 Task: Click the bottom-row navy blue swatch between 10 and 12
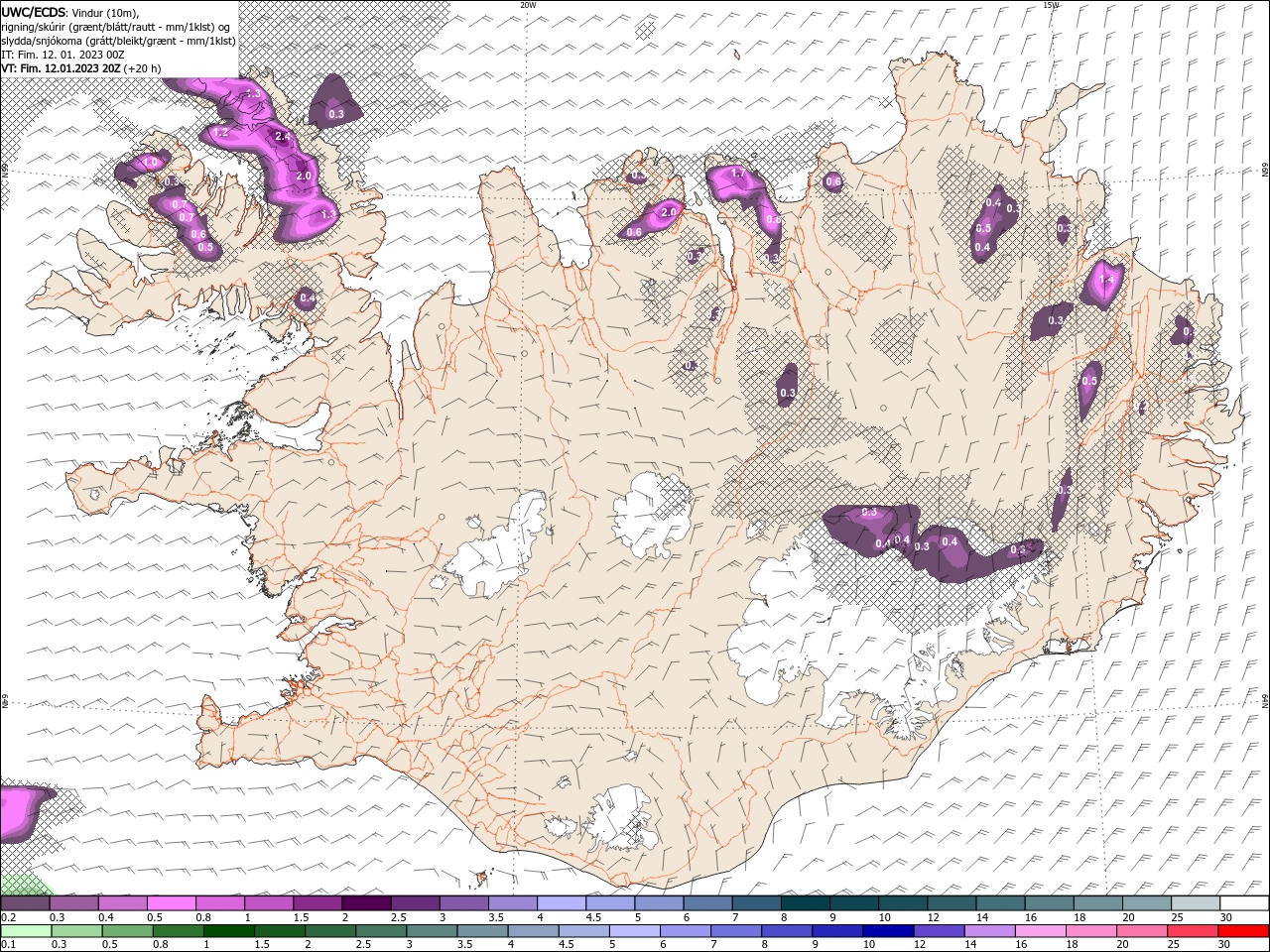[x=889, y=931]
